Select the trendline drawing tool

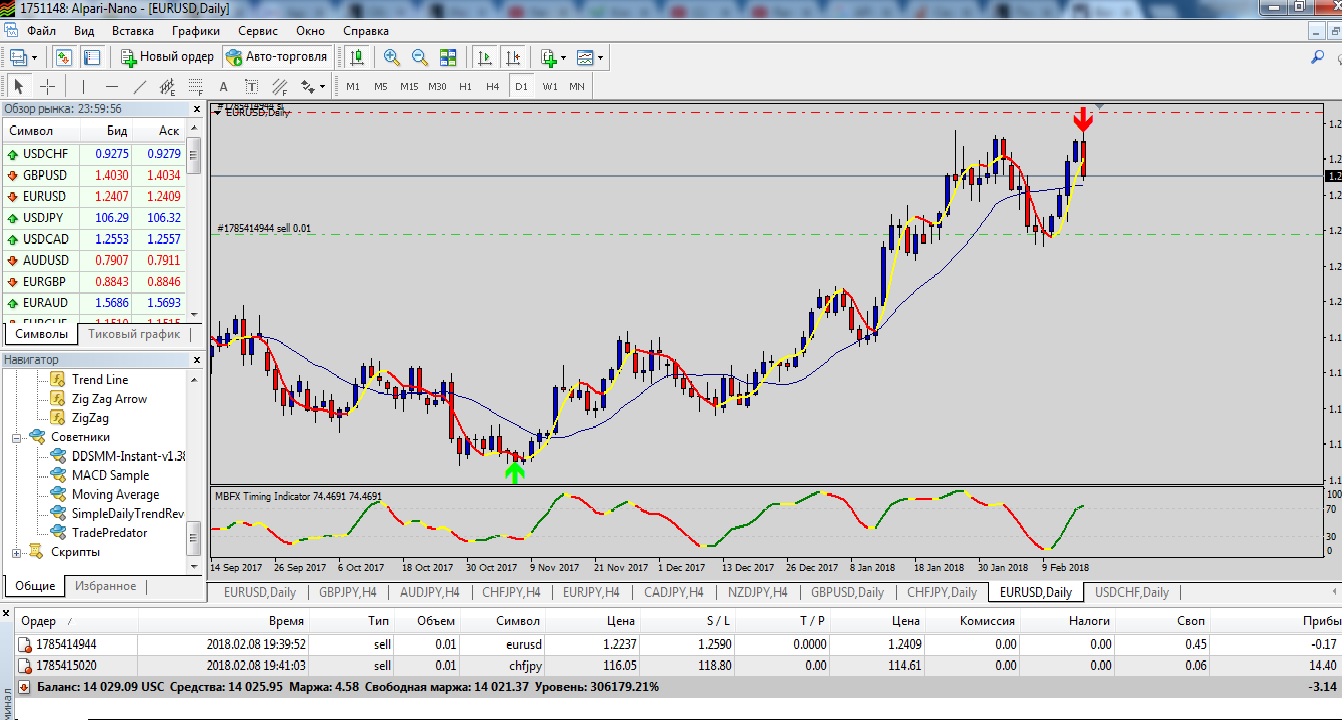140,86
